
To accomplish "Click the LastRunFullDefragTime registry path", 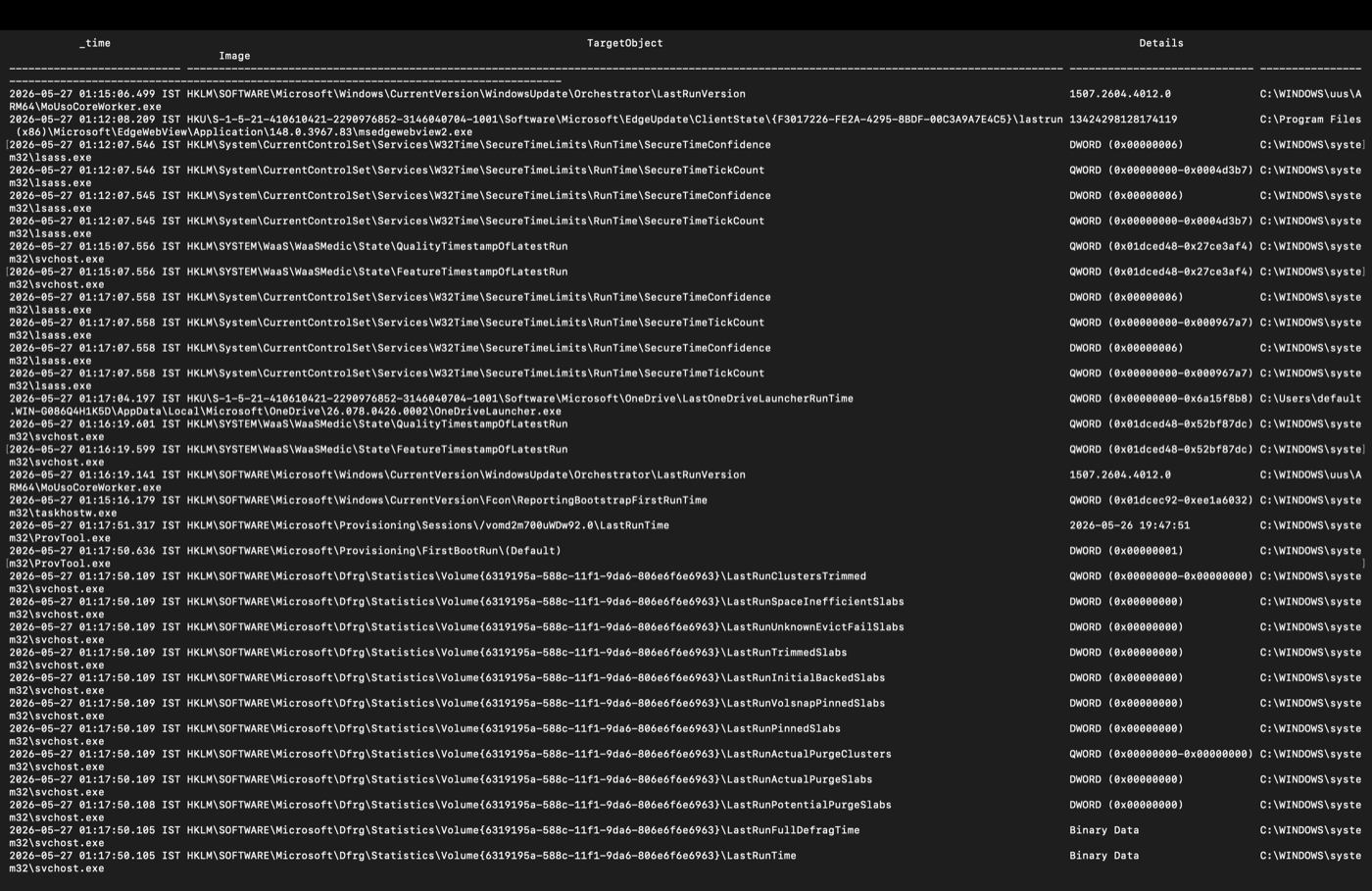I will pyautogui.click(x=523, y=832).
